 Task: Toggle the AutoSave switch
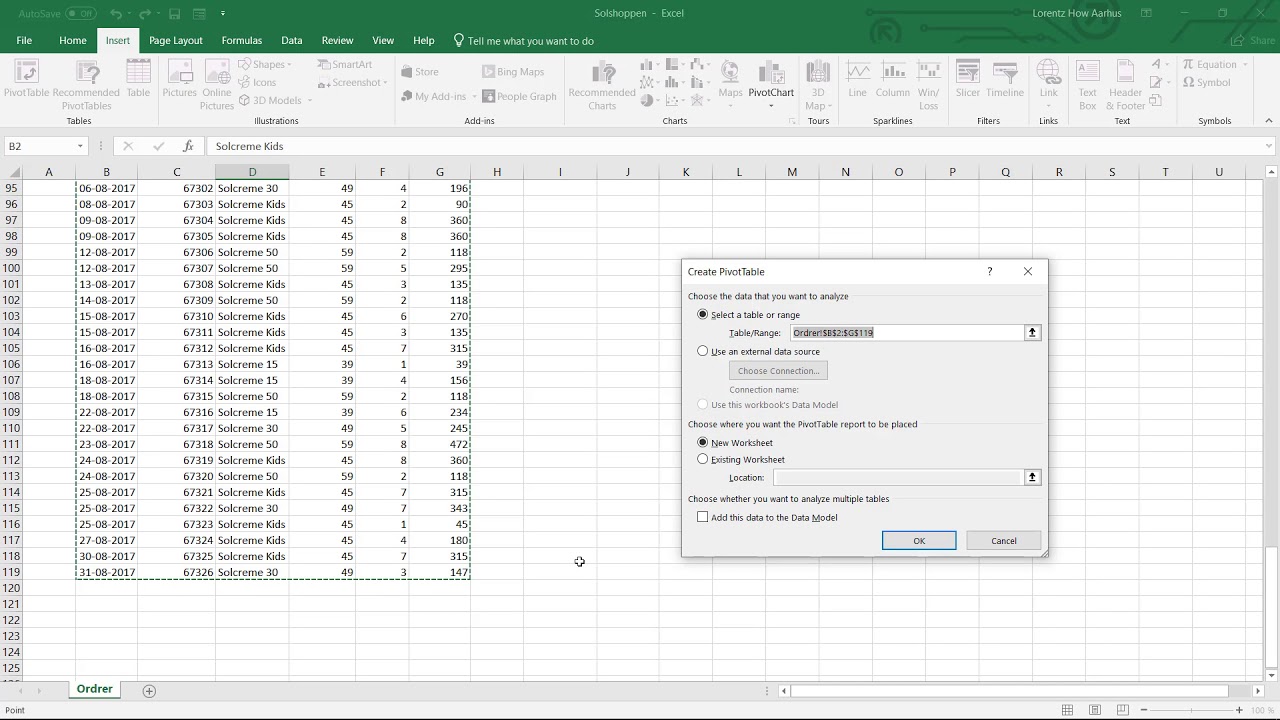click(81, 13)
